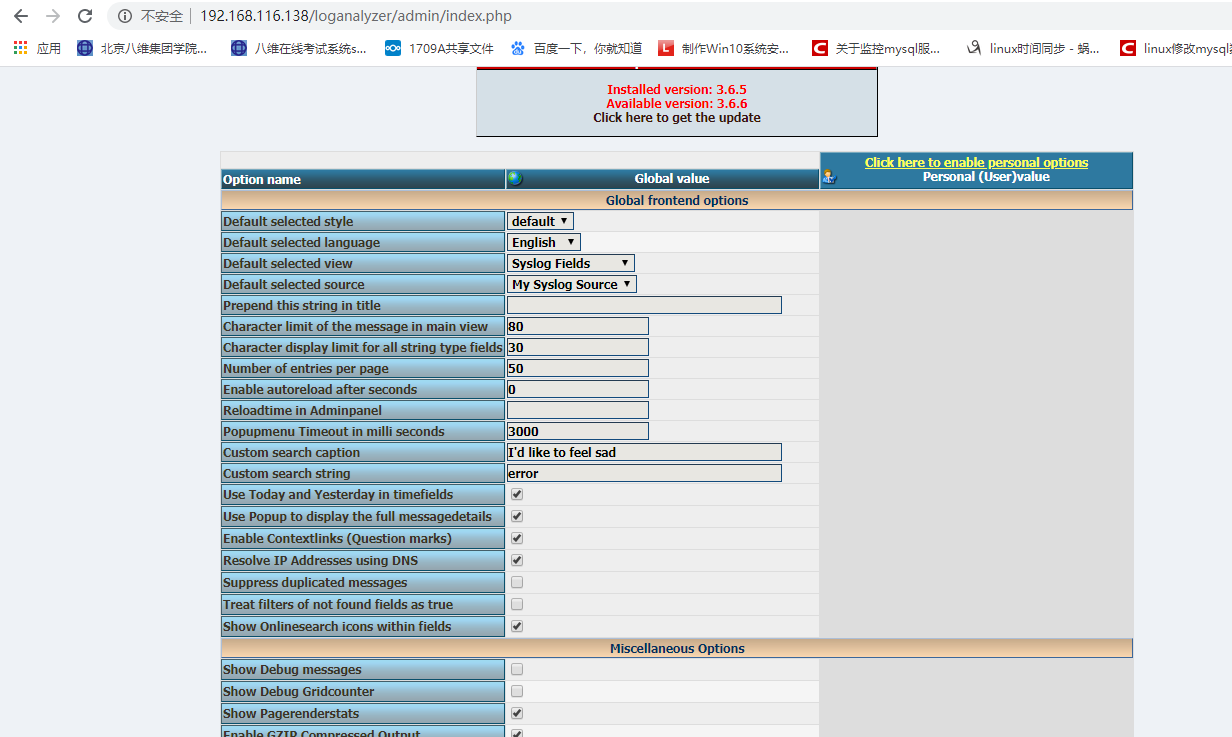Toggle Show Pagerenderstats checkbox
This screenshot has width=1232, height=737.
click(517, 713)
